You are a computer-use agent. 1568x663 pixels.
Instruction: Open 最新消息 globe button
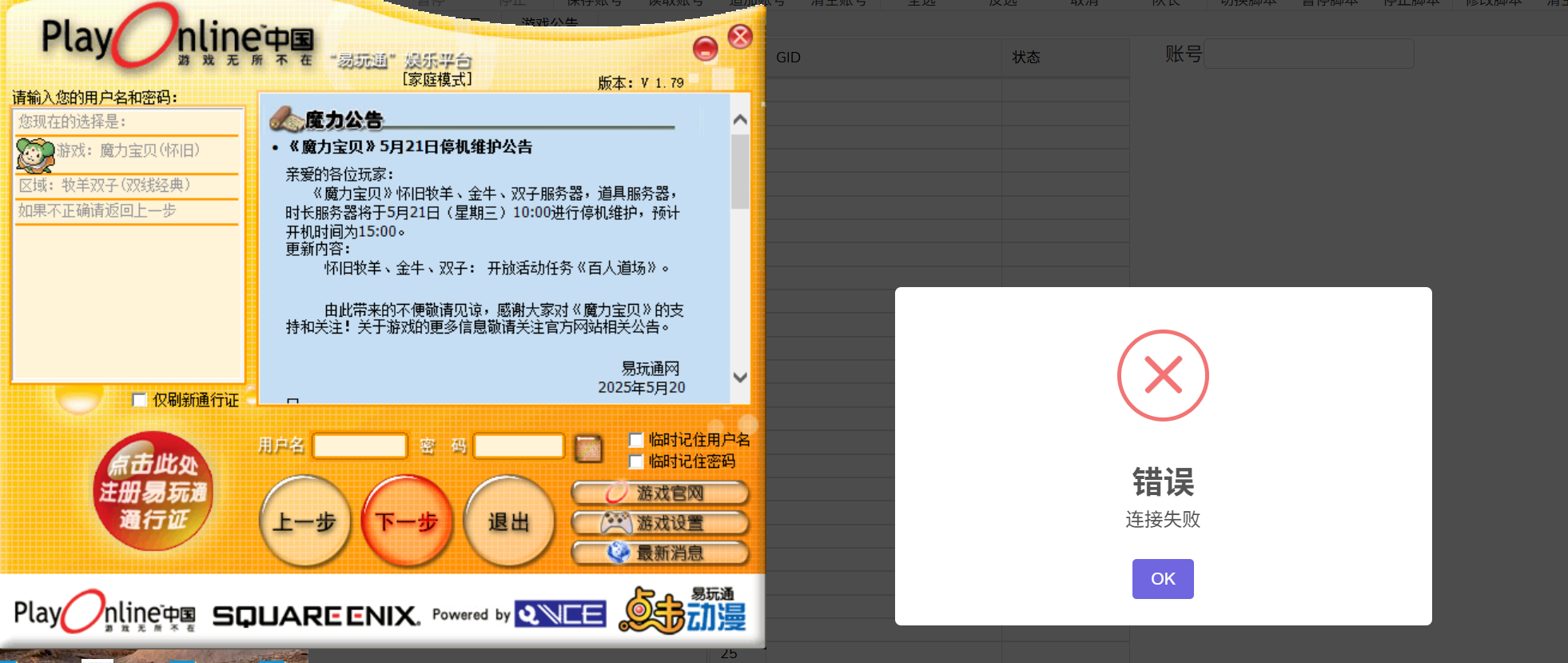[x=660, y=553]
